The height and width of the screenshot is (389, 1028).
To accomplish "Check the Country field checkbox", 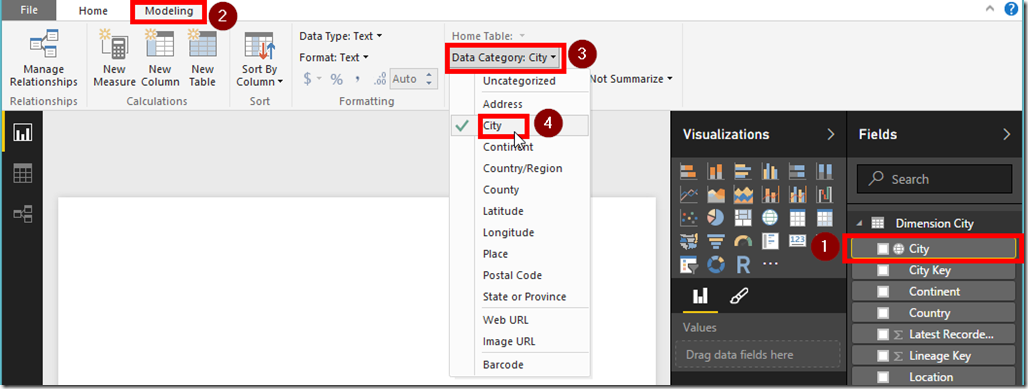I will pos(883,313).
